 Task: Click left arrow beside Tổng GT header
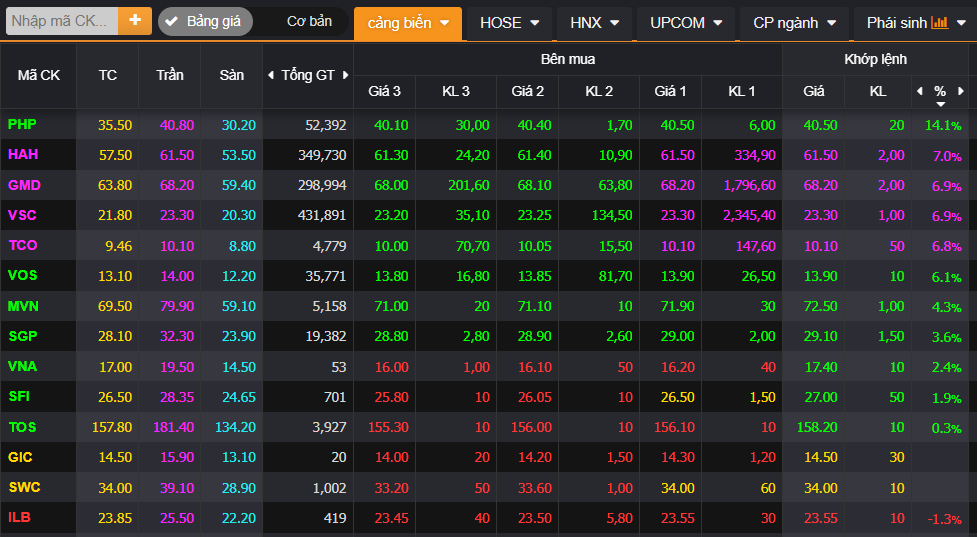tap(270, 75)
